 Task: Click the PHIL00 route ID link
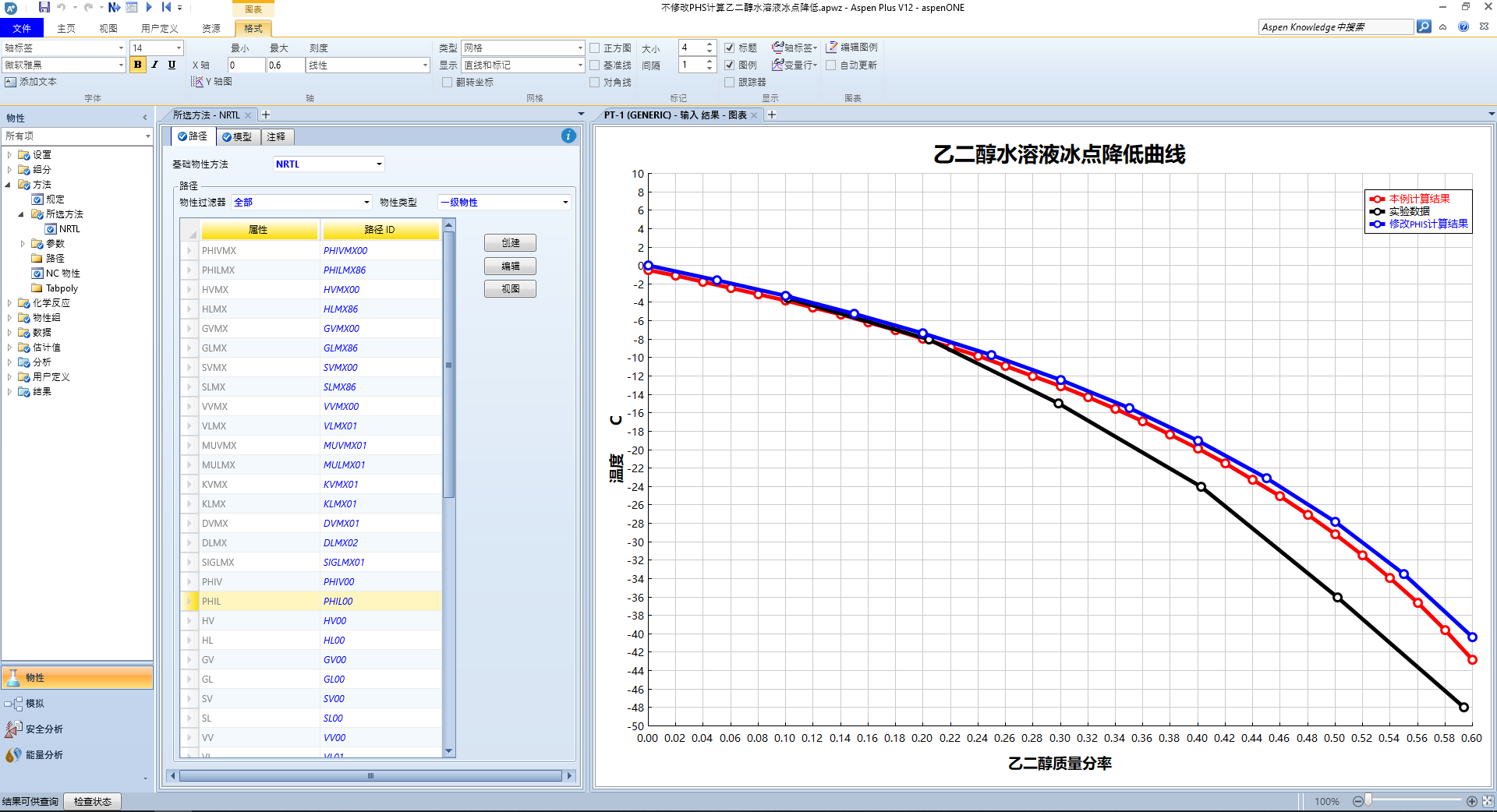pyautogui.click(x=338, y=601)
